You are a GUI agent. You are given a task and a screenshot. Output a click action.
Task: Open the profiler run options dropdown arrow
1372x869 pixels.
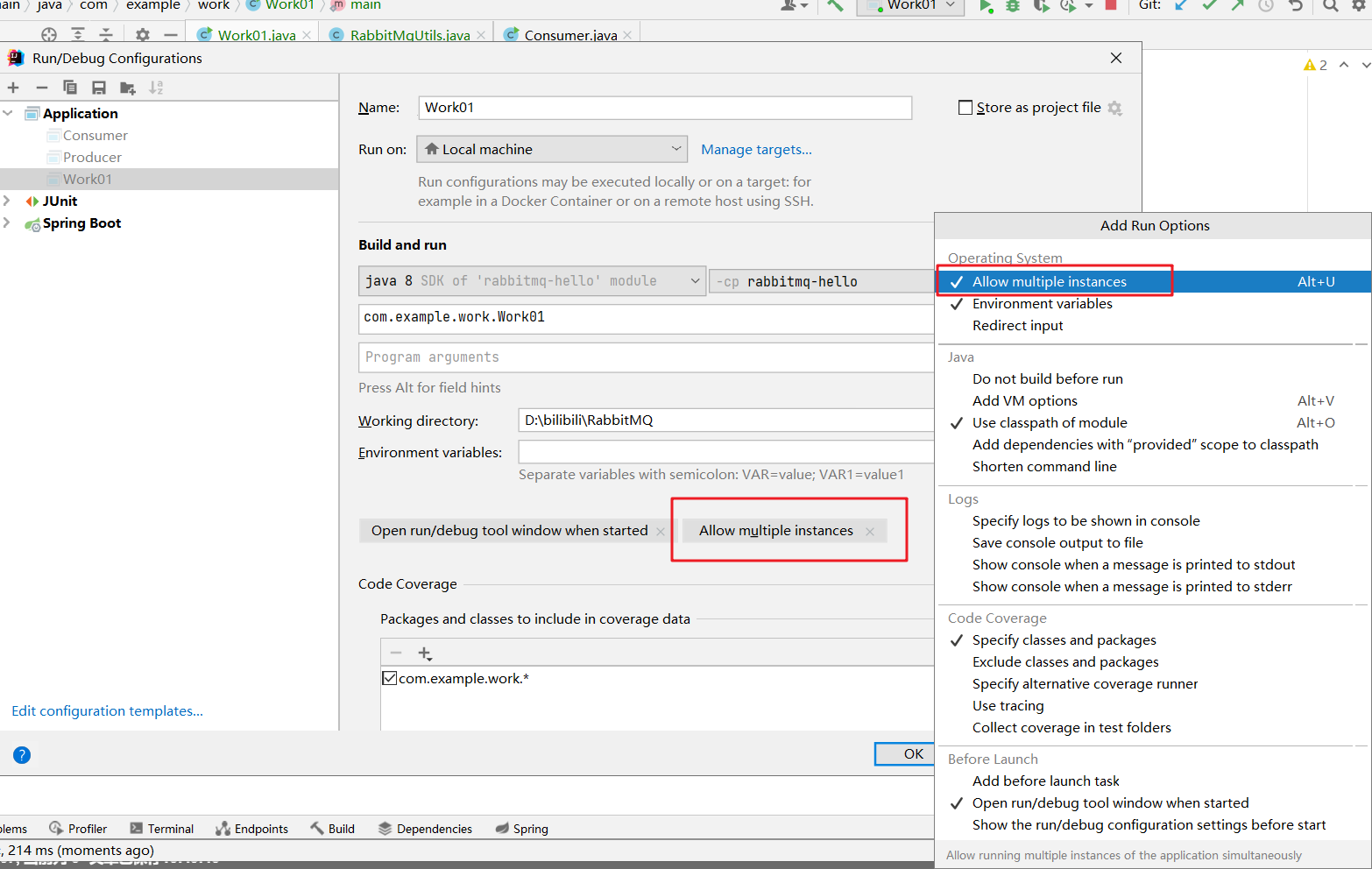(1089, 5)
